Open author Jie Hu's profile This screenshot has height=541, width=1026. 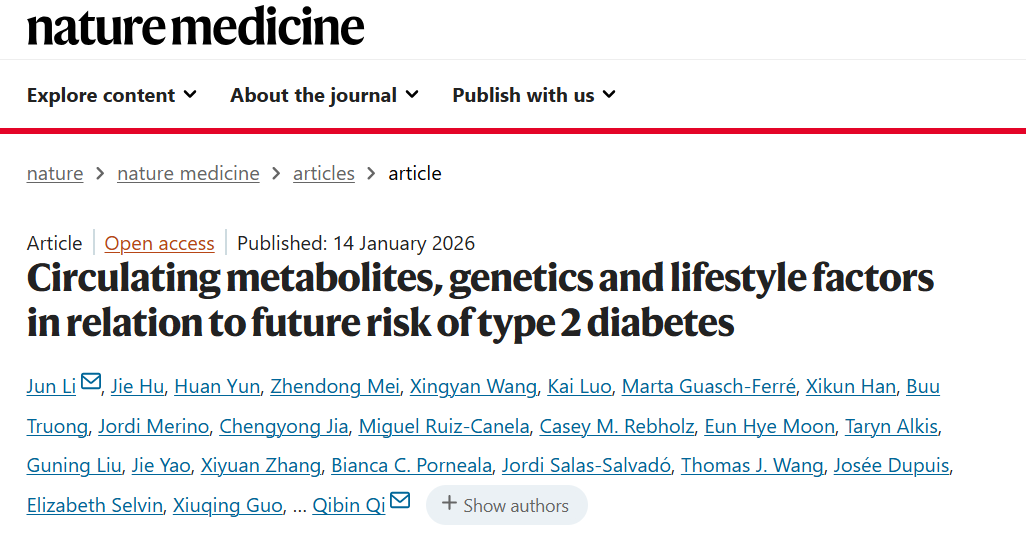click(137, 386)
